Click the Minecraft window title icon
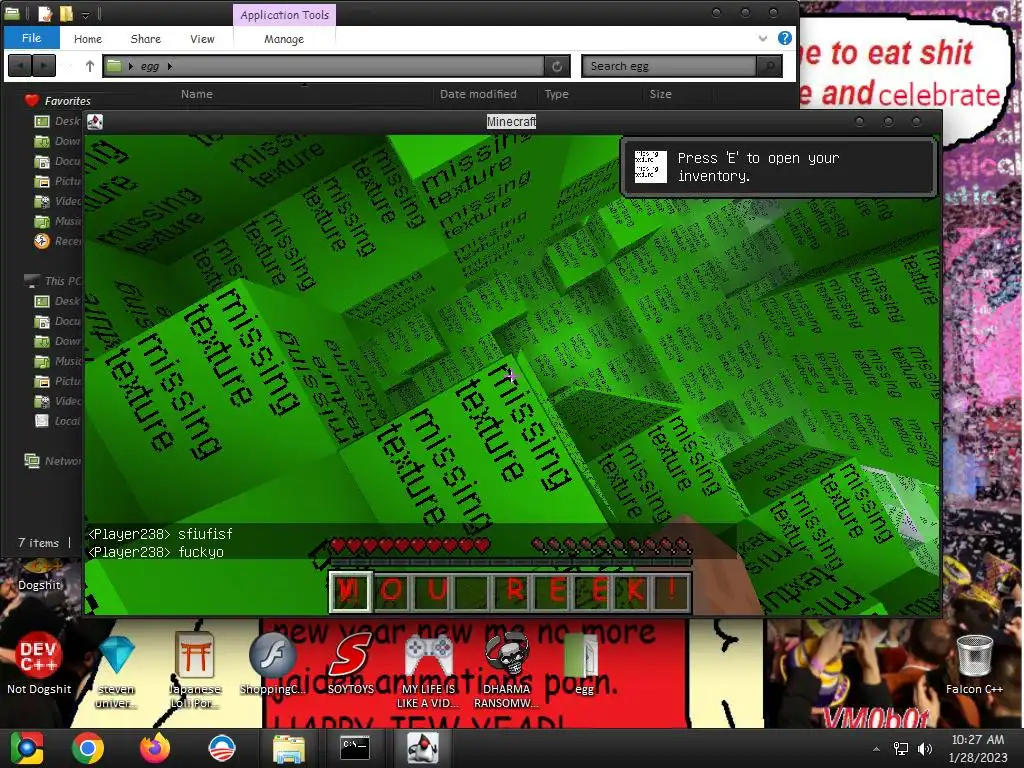Screen dimensions: 1024x768 pyautogui.click(x=95, y=121)
